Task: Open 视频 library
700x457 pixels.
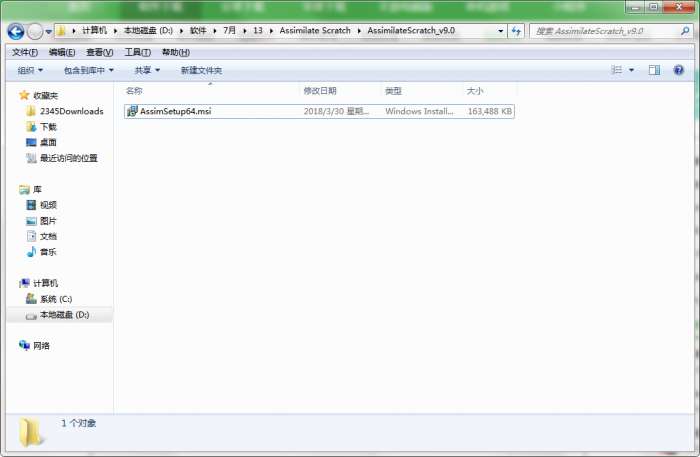Action: coord(48,205)
